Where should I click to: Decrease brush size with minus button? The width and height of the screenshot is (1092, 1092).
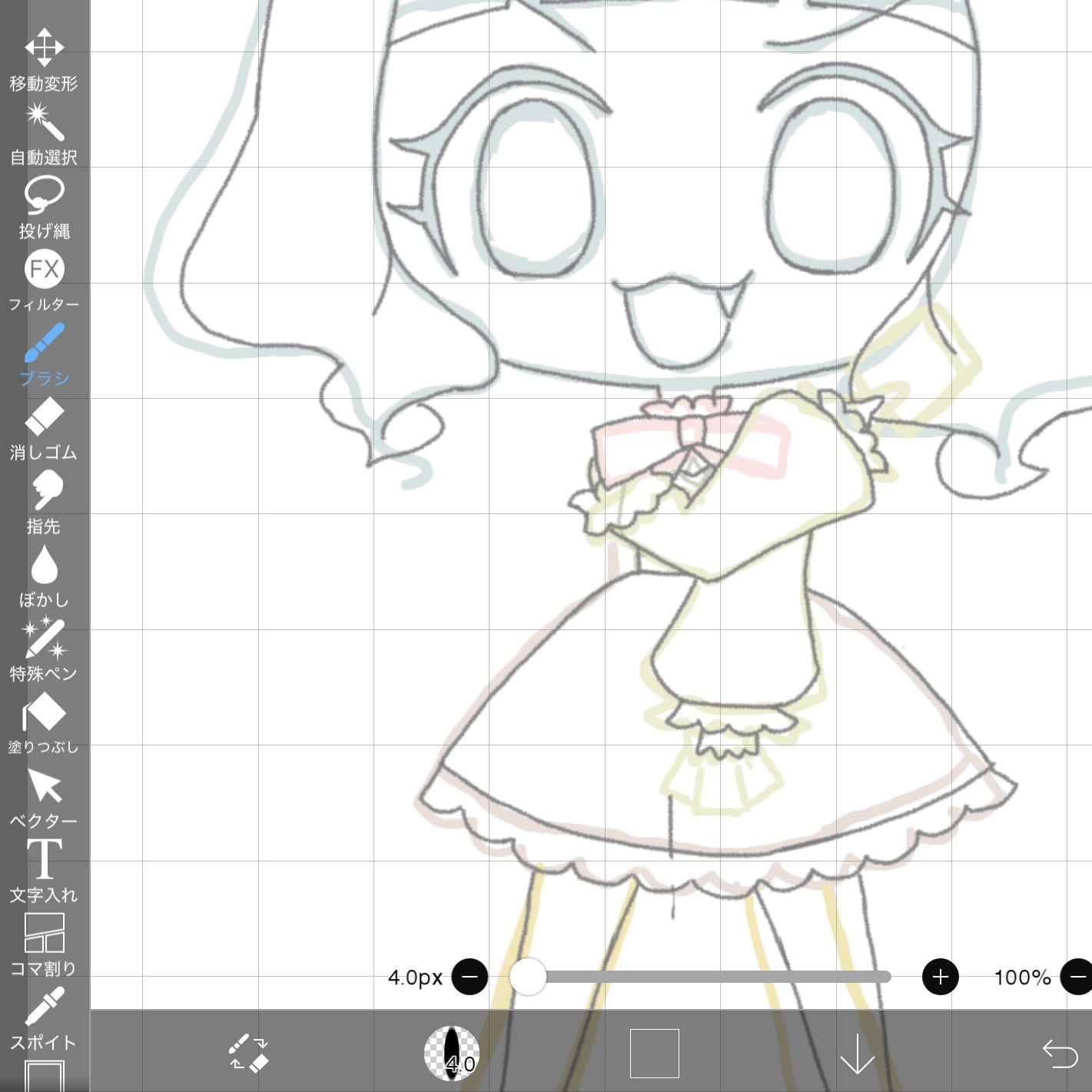(470, 977)
